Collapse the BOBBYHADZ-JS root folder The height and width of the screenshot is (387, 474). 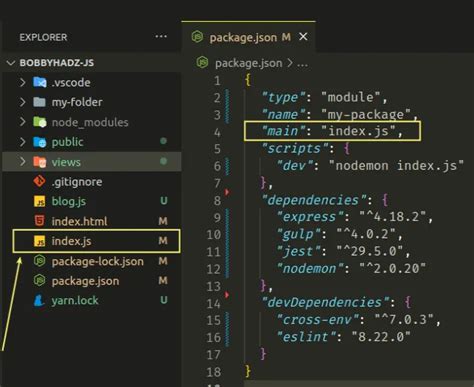(x=11, y=63)
